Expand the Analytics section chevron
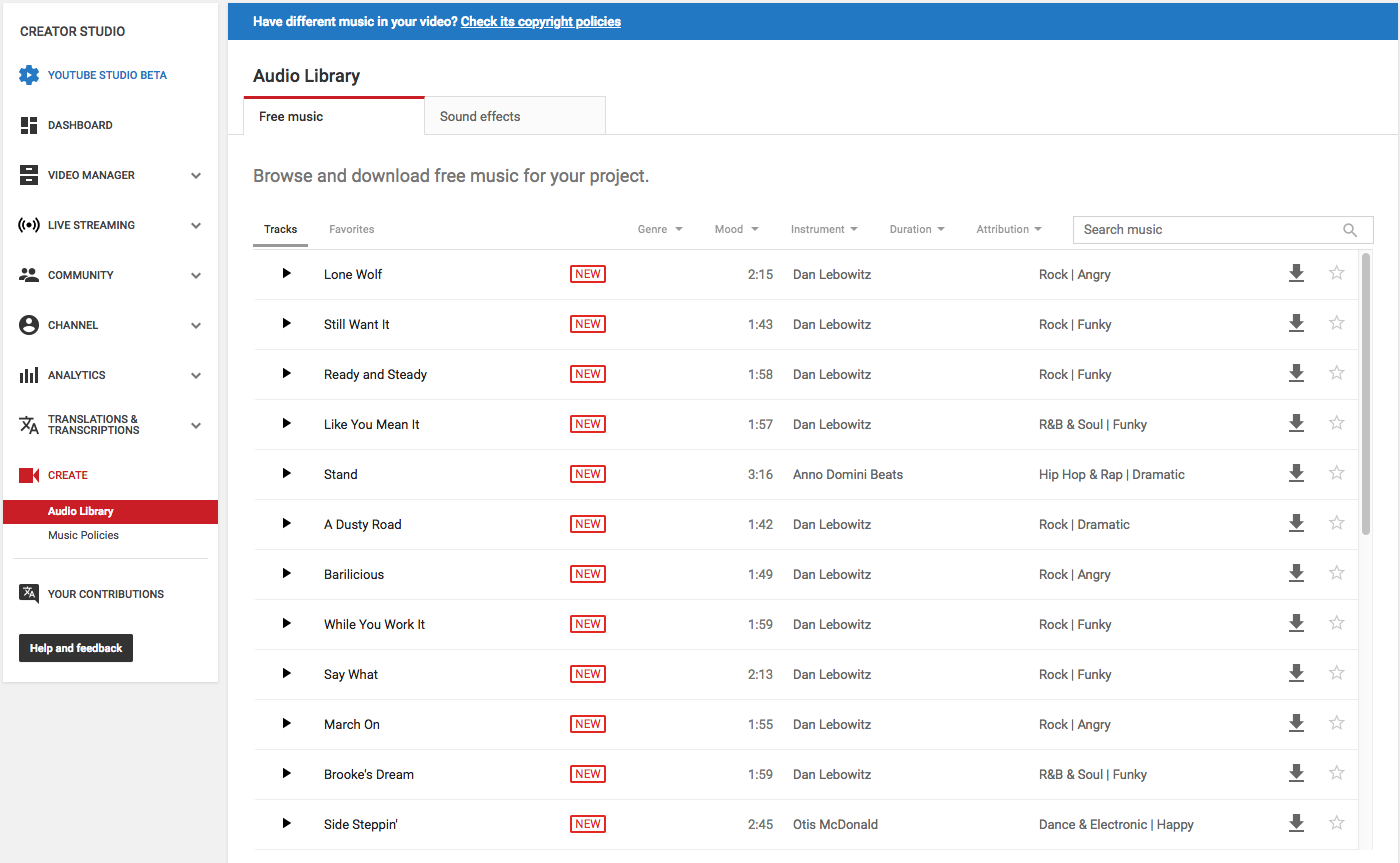Screen dimensions: 1400x863 coord(196,375)
